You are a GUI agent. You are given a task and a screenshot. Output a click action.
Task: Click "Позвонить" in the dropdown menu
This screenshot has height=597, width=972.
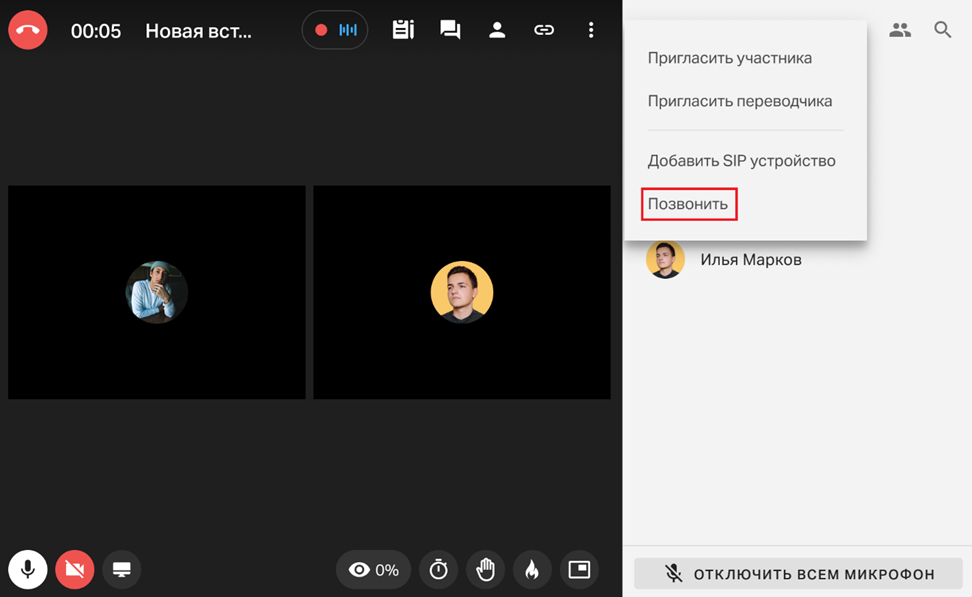[688, 204]
